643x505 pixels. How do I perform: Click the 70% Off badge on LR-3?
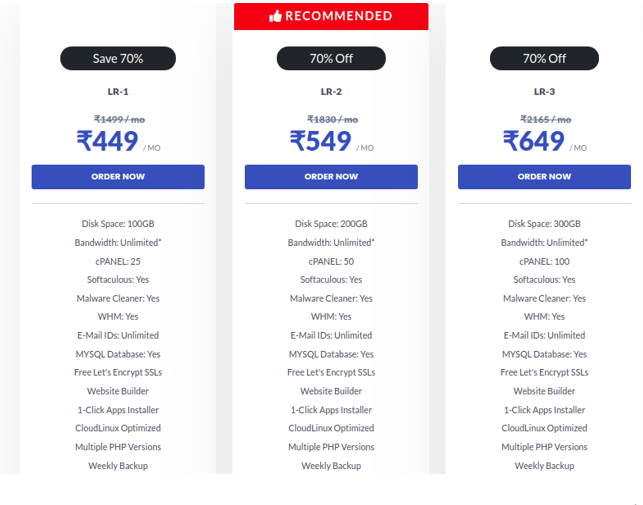544,58
